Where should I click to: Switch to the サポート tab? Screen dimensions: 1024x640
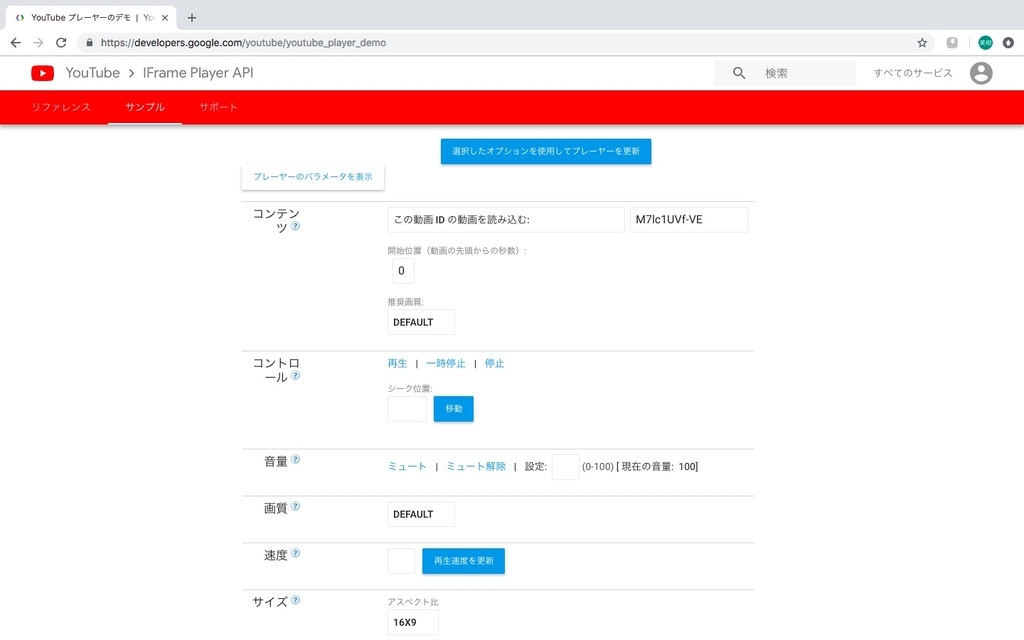218,107
